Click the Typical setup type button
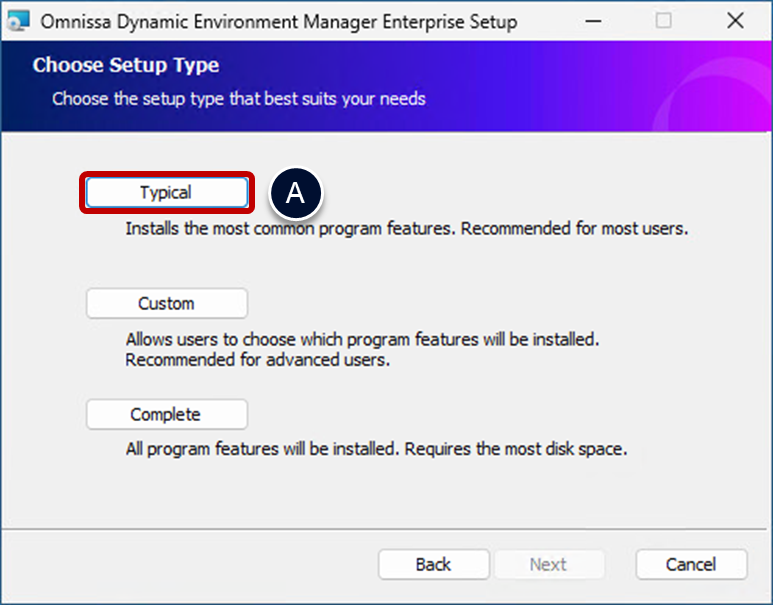The image size is (773, 605). (x=166, y=193)
